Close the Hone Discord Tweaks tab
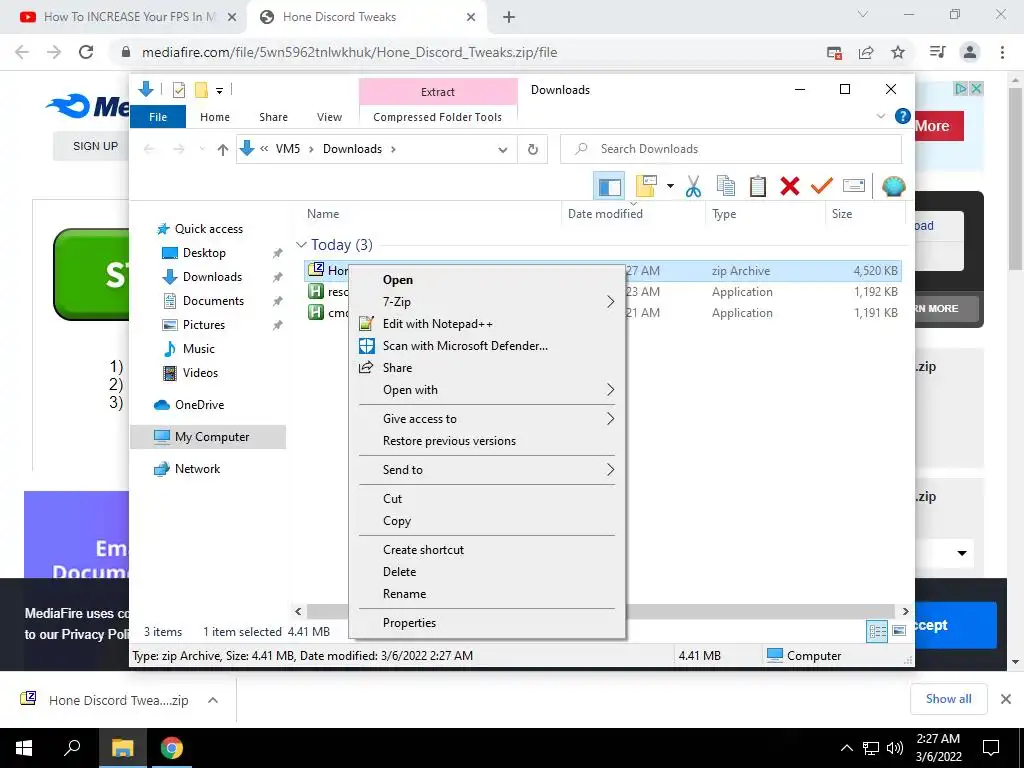The height and width of the screenshot is (768, 1024). click(471, 17)
